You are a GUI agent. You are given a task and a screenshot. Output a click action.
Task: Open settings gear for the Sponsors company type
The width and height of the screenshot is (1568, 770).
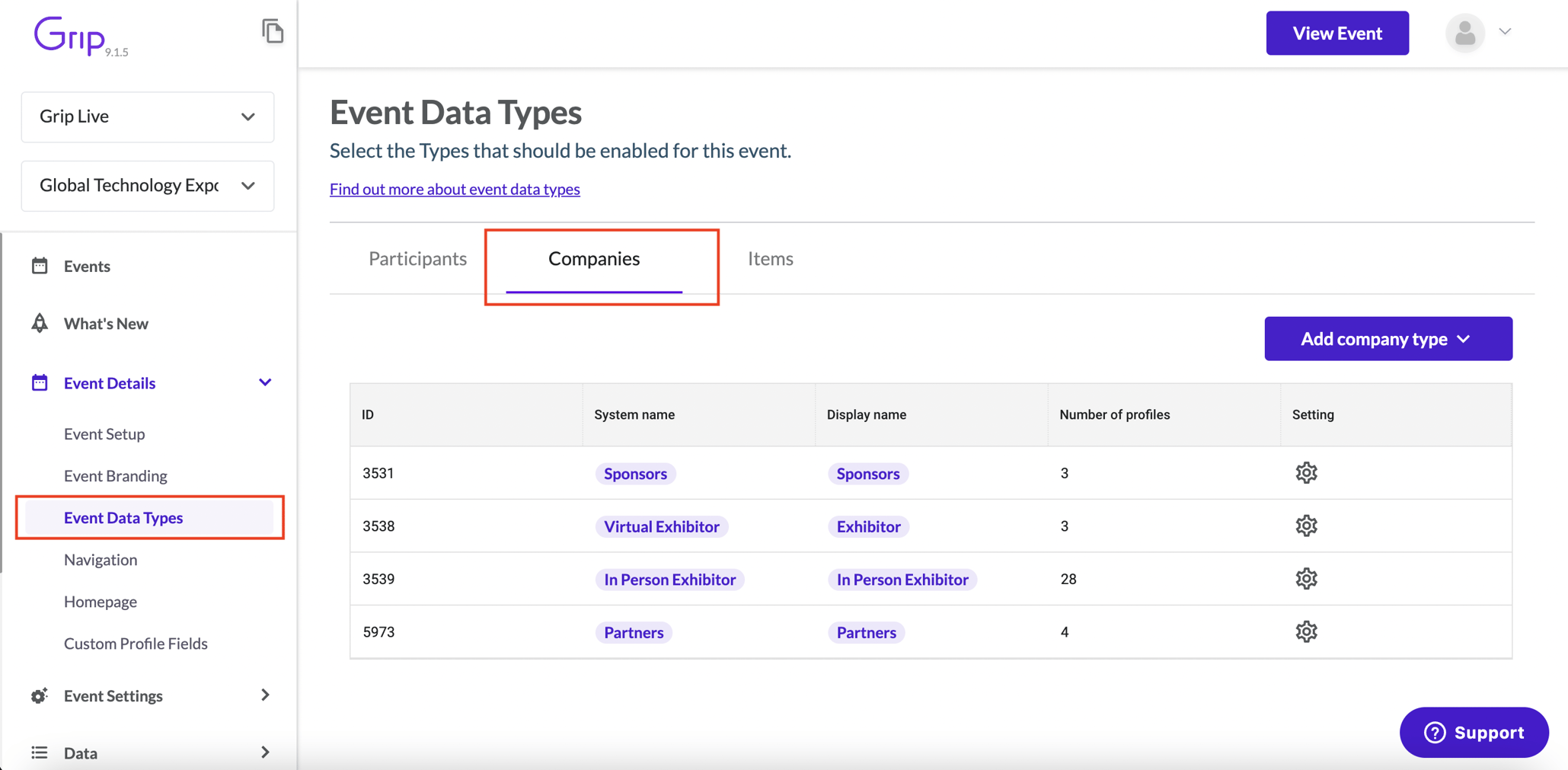[1305, 472]
